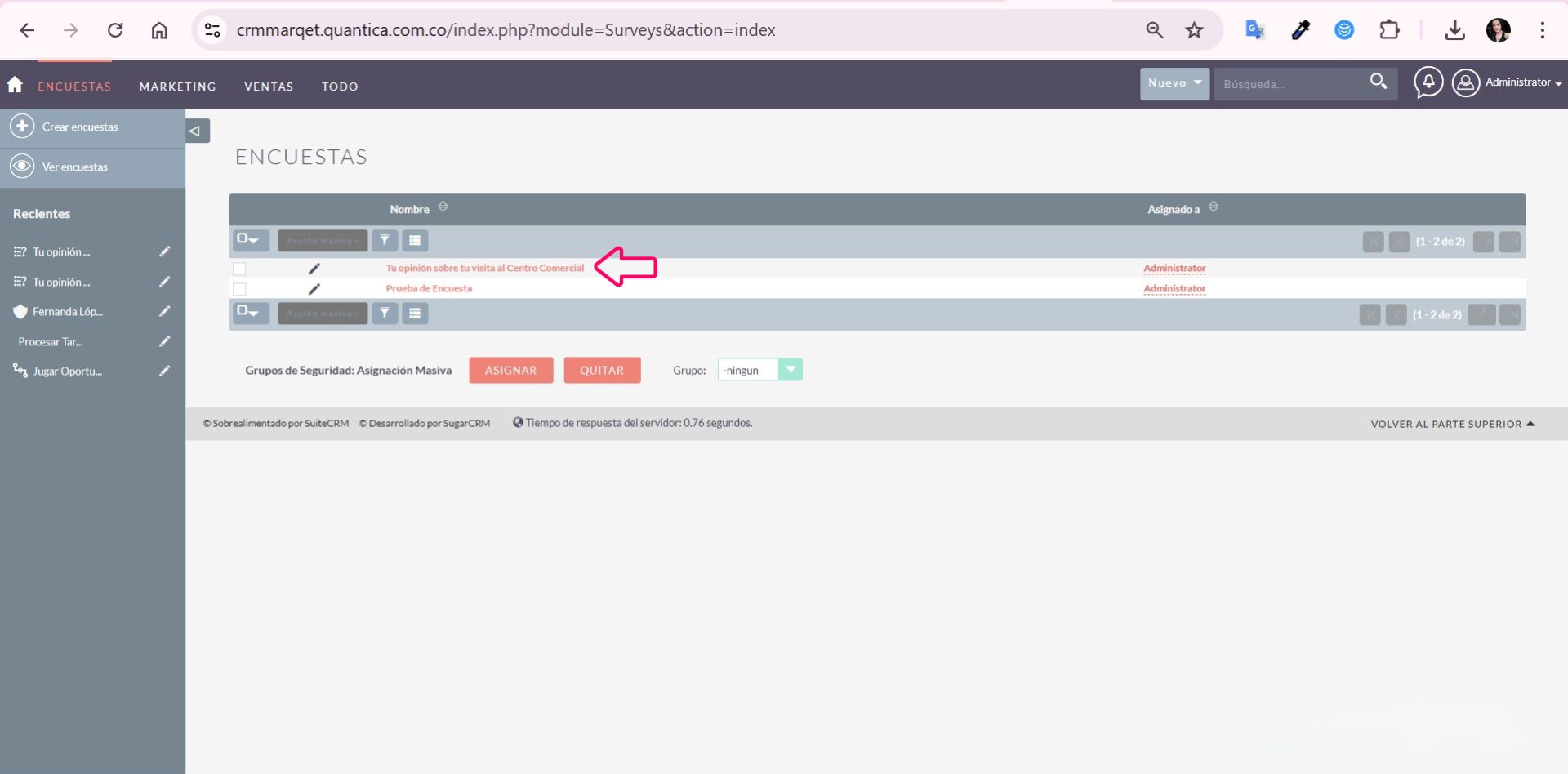
Task: Open column chooser icon in the top toolbar
Action: click(415, 241)
